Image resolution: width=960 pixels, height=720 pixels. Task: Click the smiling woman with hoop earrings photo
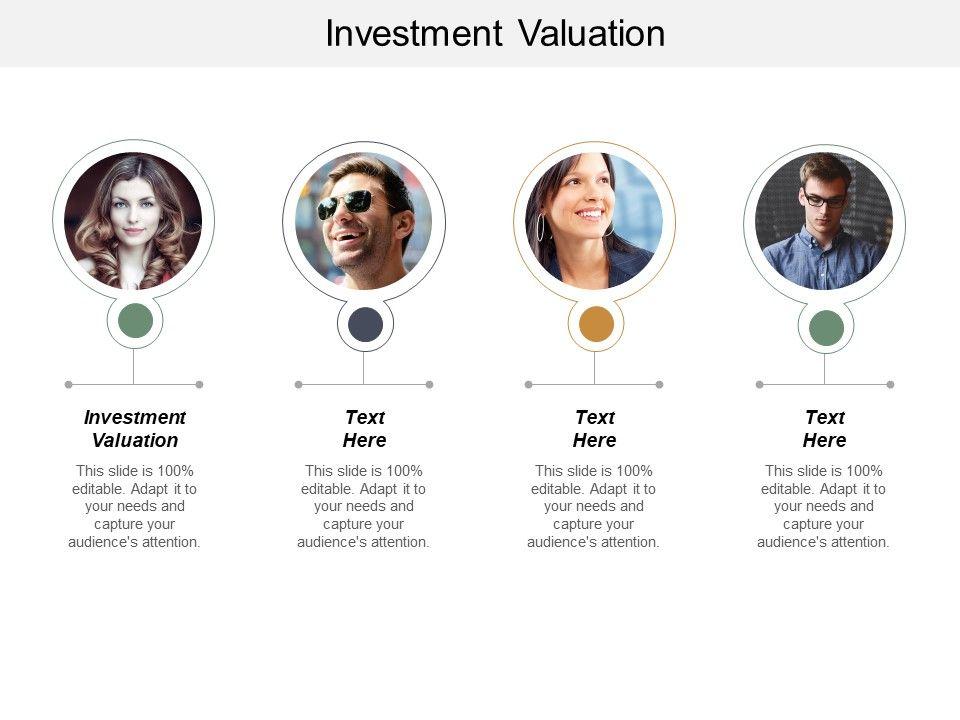[595, 220]
